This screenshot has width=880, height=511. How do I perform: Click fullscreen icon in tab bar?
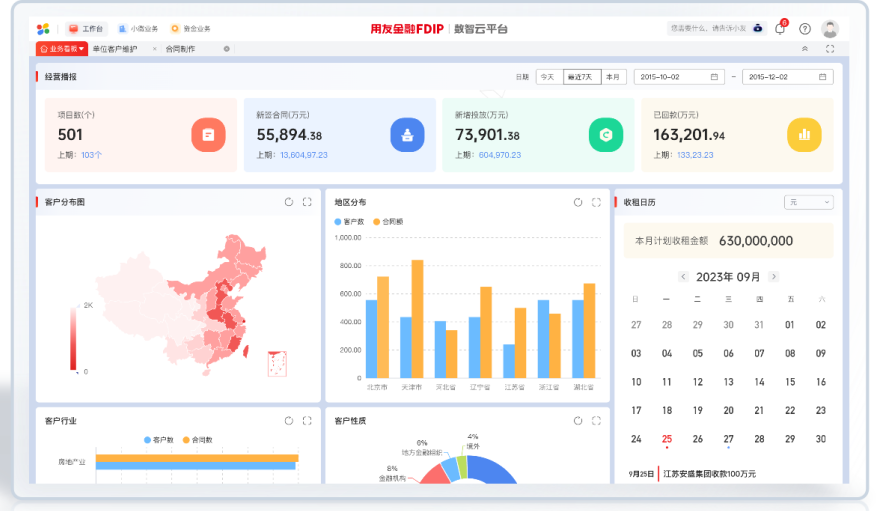830,48
